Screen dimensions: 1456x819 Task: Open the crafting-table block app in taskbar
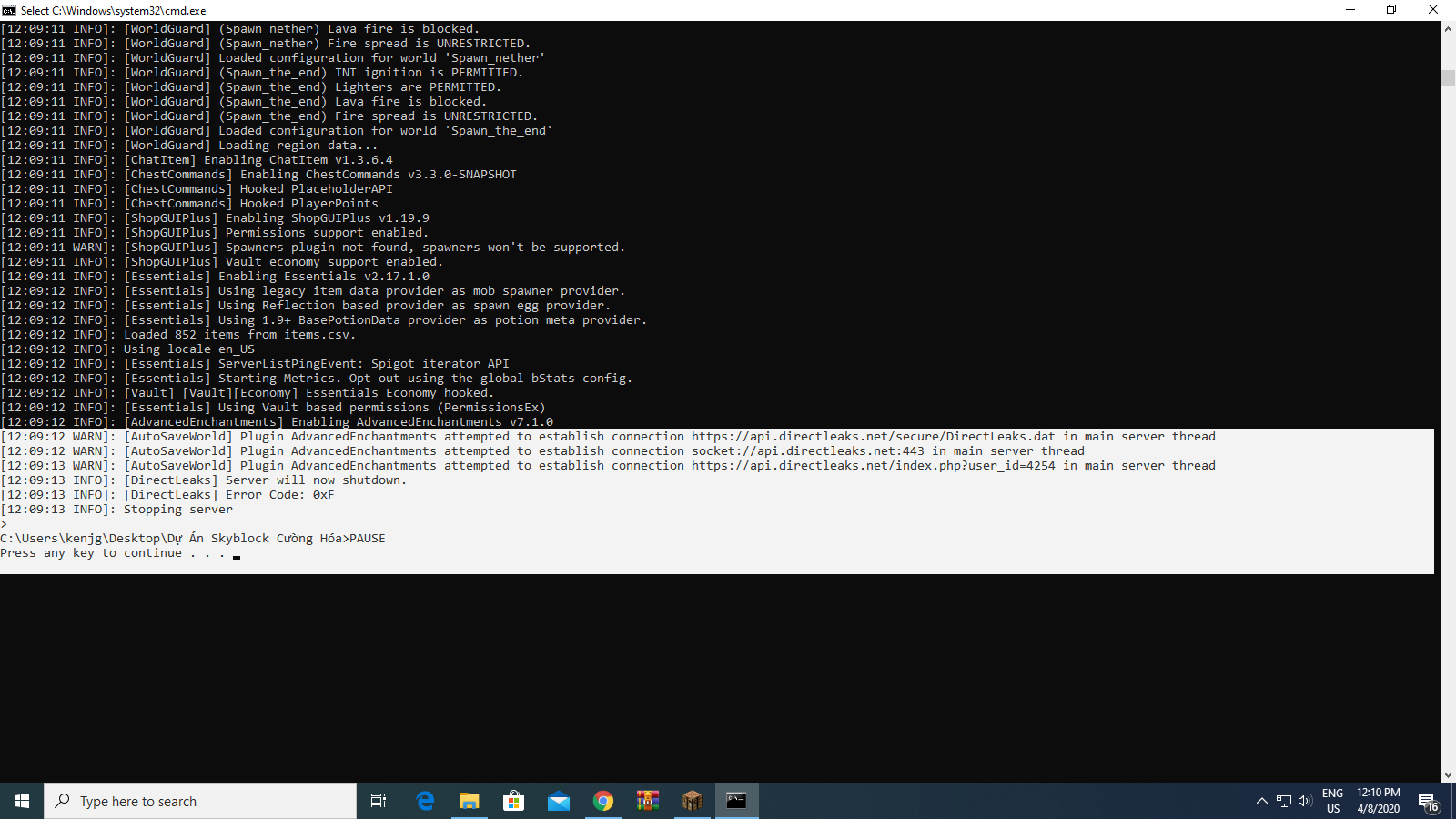click(x=693, y=801)
